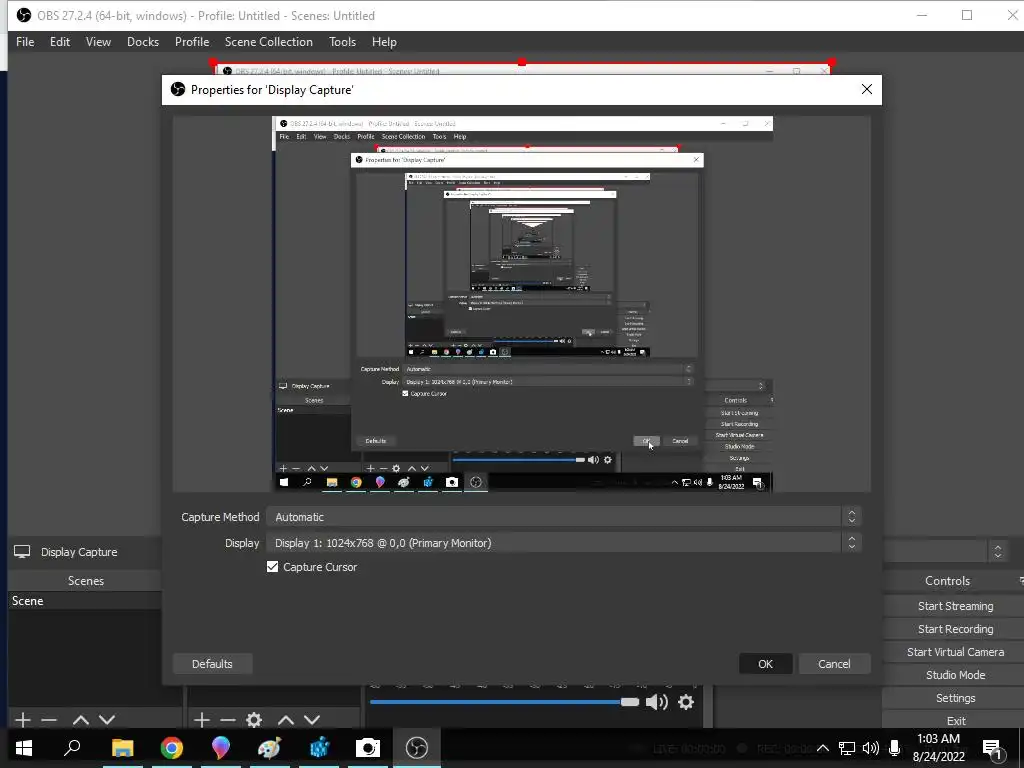Image resolution: width=1024 pixels, height=768 pixels.
Task: Open File Explorer from the taskbar
Action: pyautogui.click(x=122, y=747)
